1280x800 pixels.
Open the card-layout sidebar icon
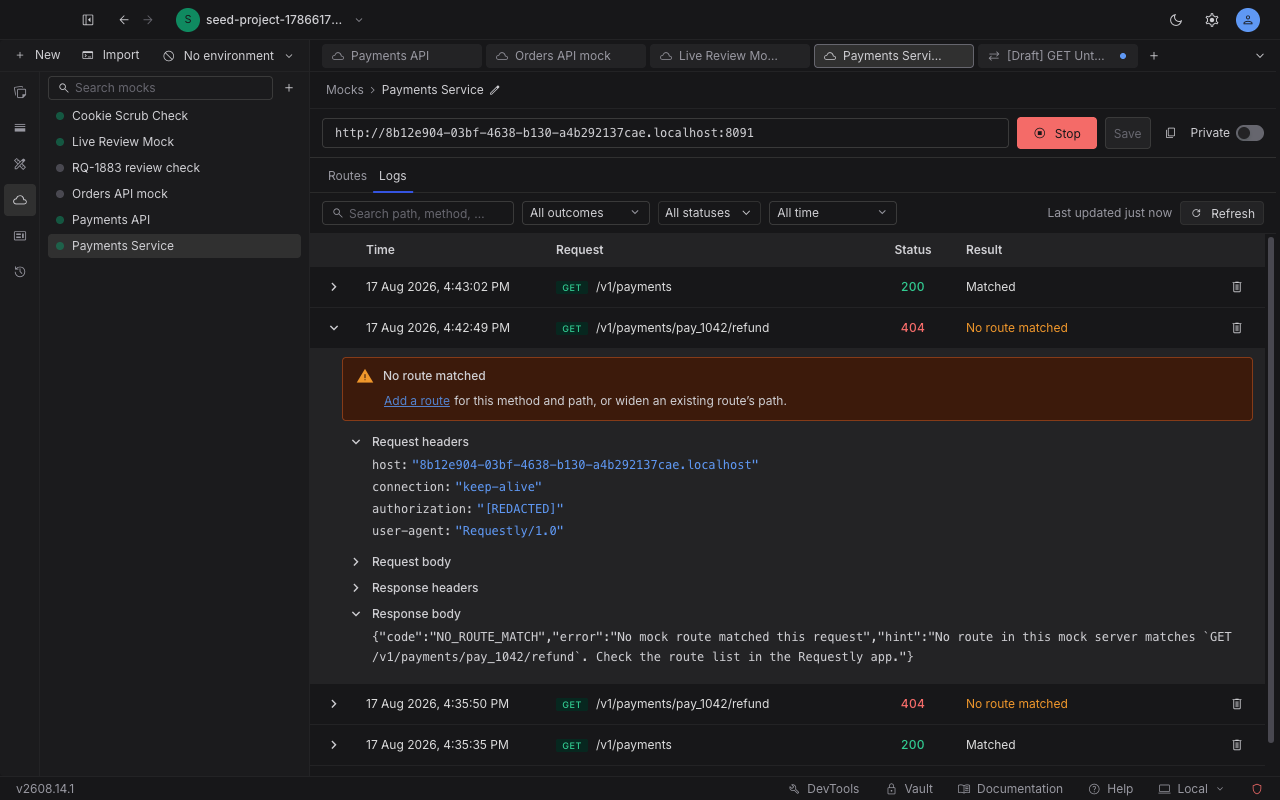[x=20, y=236]
